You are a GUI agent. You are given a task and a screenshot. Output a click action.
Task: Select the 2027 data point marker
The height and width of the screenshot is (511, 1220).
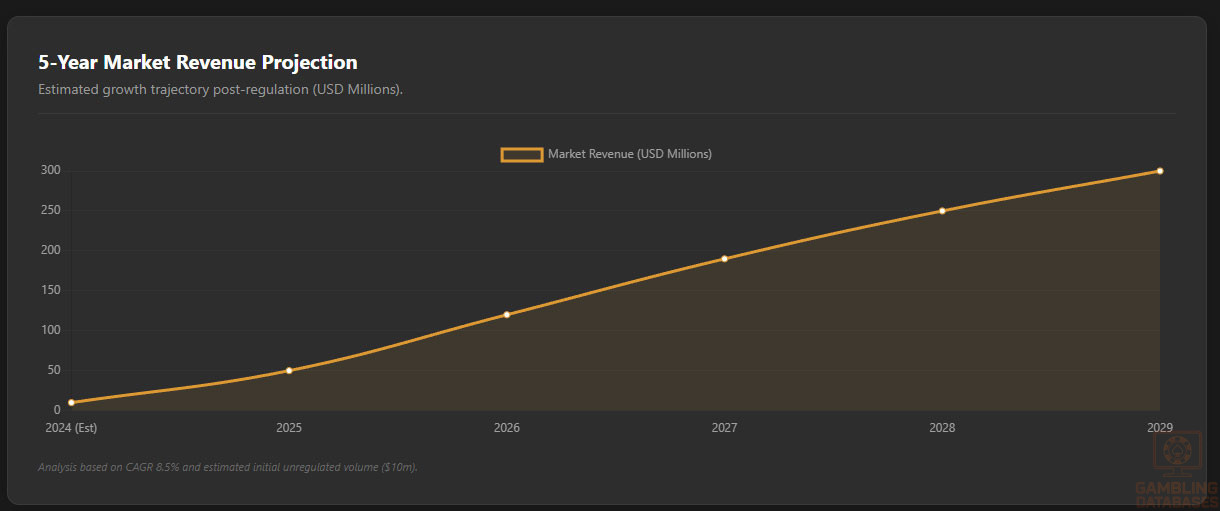click(724, 259)
